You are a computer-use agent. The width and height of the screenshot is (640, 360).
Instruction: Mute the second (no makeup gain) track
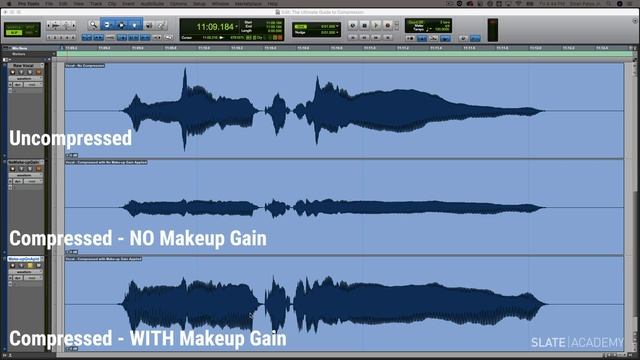(38, 169)
